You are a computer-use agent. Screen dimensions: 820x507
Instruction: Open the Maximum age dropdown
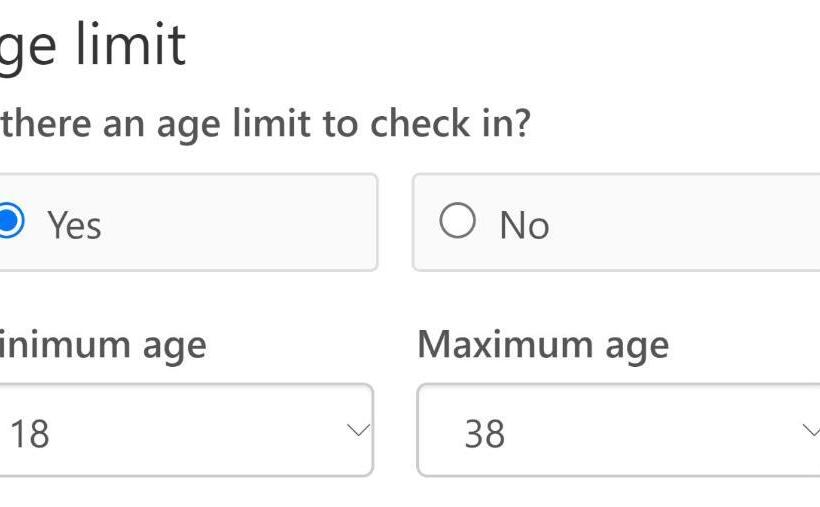pyautogui.click(x=618, y=431)
